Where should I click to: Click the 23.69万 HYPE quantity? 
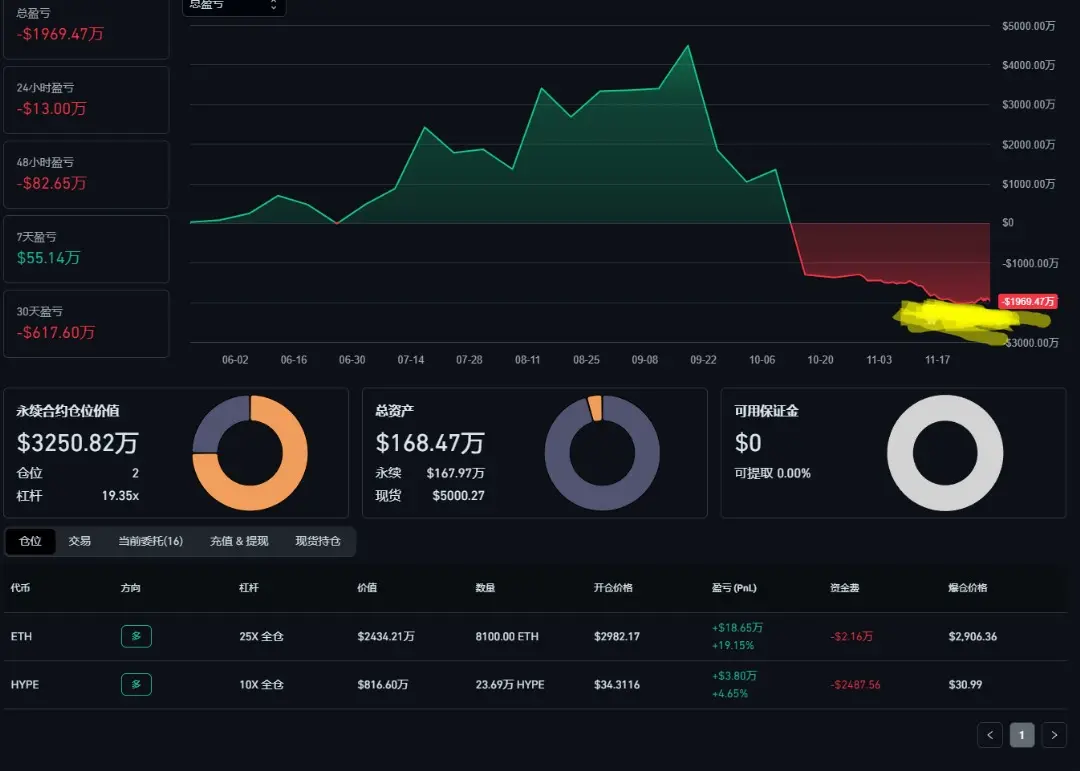[510, 684]
